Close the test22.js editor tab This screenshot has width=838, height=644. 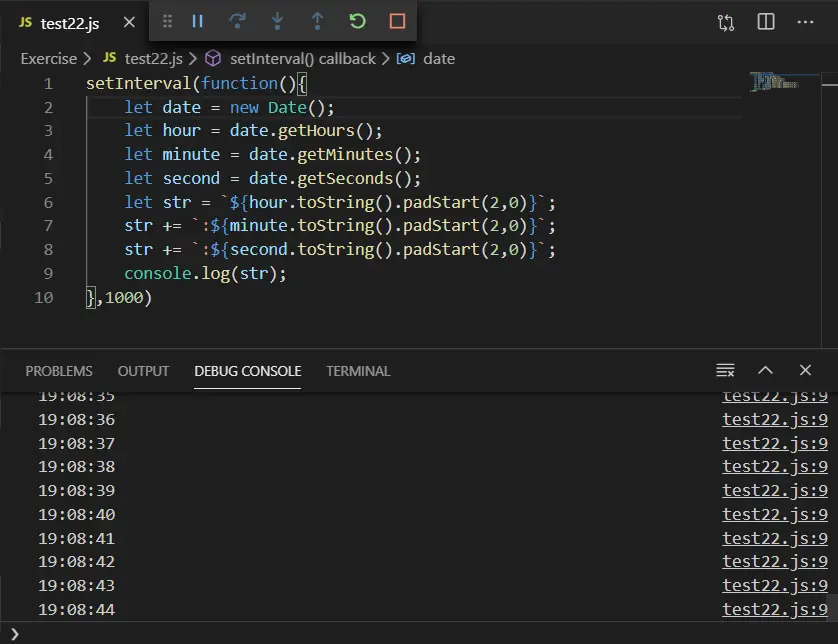tap(129, 22)
